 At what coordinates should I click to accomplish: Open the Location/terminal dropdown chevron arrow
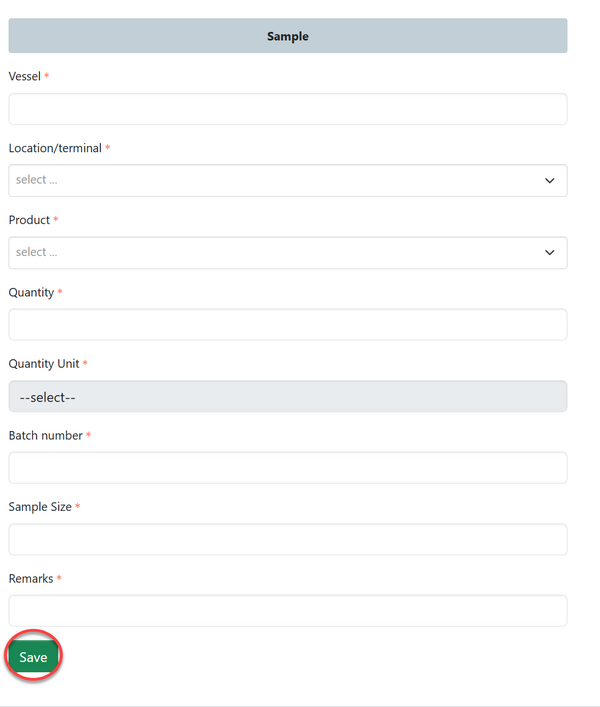pos(549,181)
